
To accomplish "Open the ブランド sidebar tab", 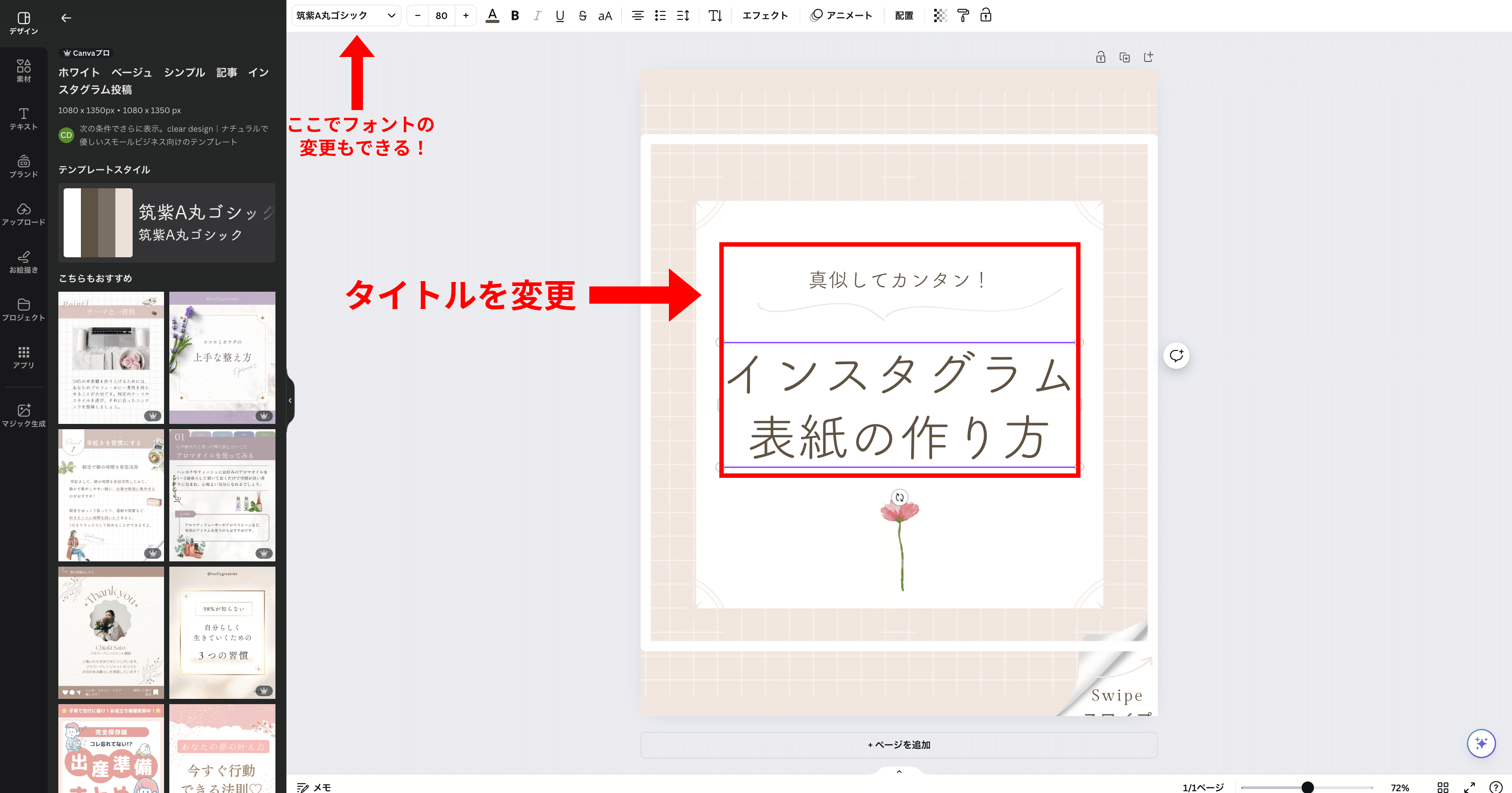I will point(23,166).
